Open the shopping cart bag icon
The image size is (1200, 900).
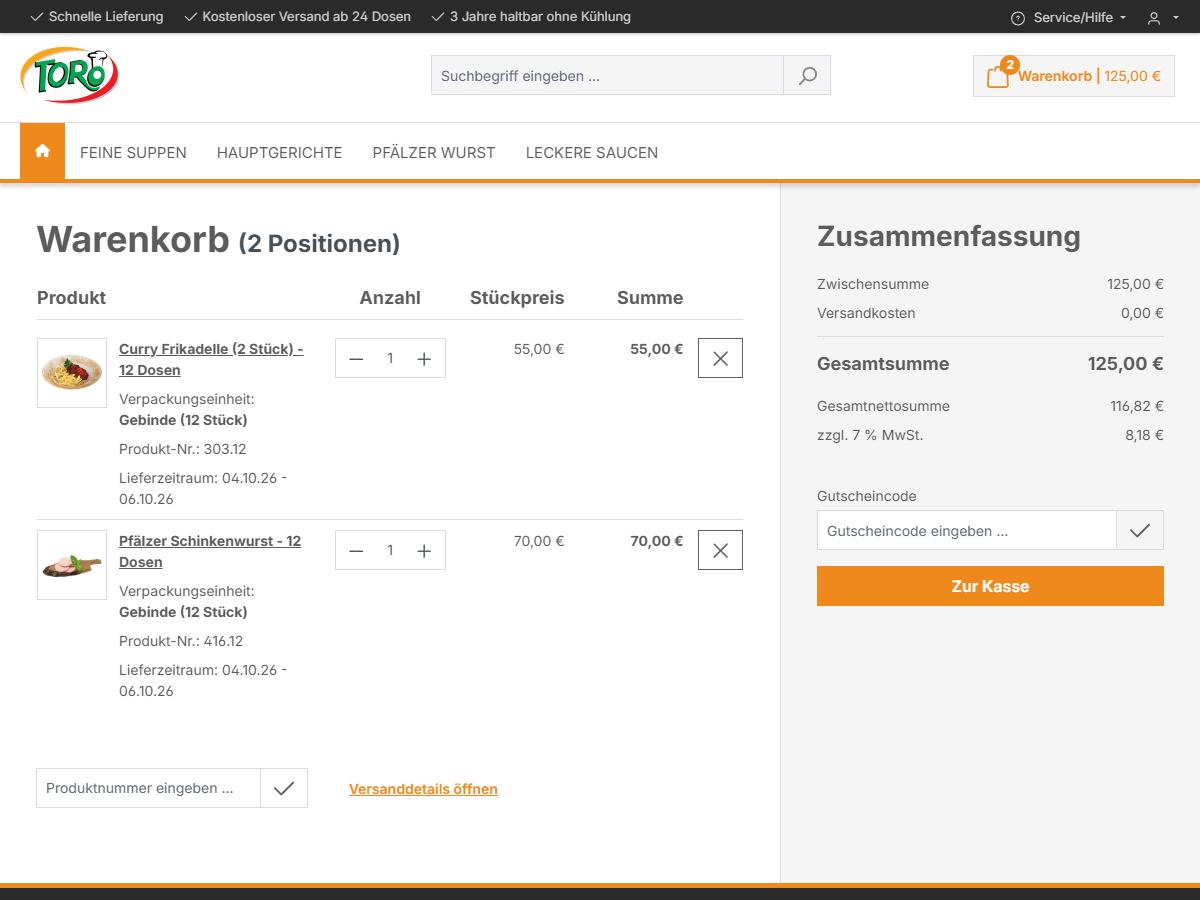[998, 76]
